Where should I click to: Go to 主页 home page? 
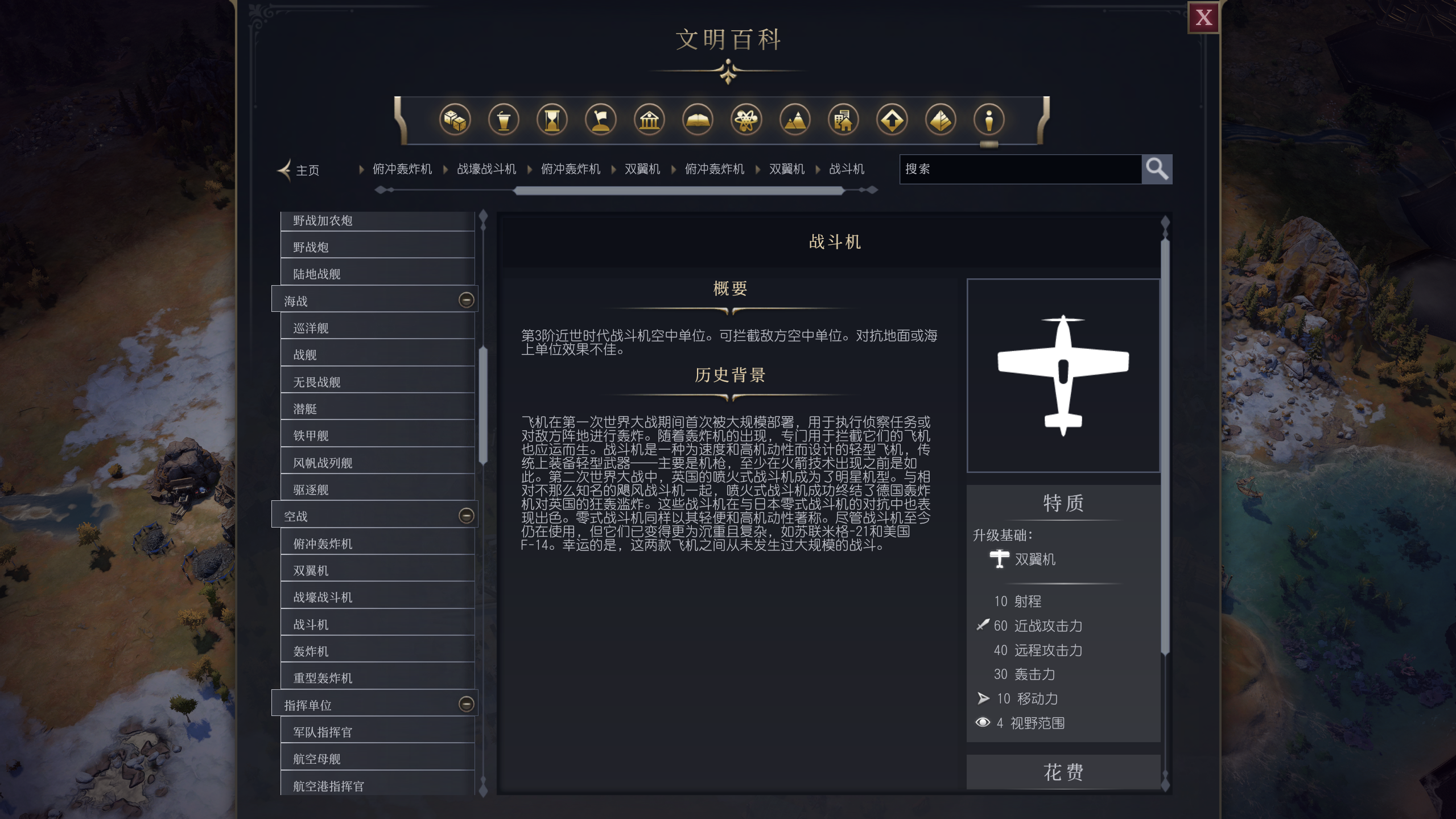click(307, 170)
